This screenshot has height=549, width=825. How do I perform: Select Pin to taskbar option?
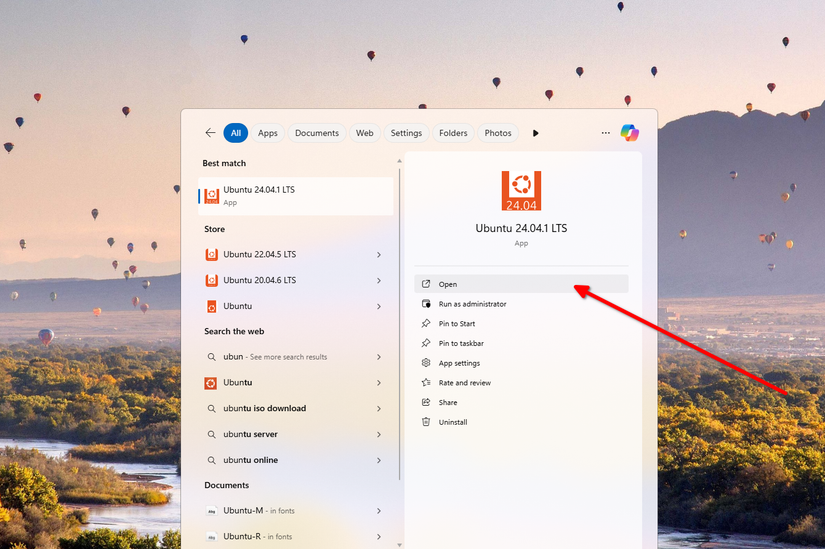coord(460,343)
